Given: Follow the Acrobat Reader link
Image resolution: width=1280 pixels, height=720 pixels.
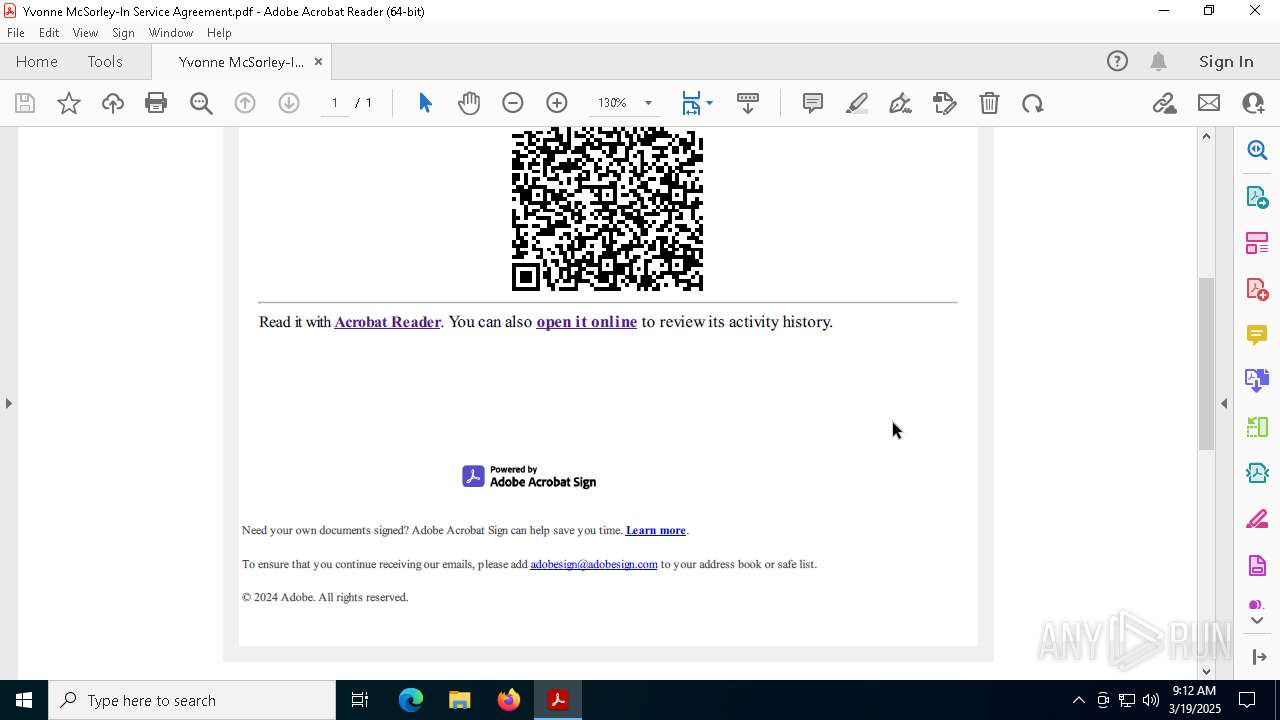Looking at the screenshot, I should pos(387,321).
